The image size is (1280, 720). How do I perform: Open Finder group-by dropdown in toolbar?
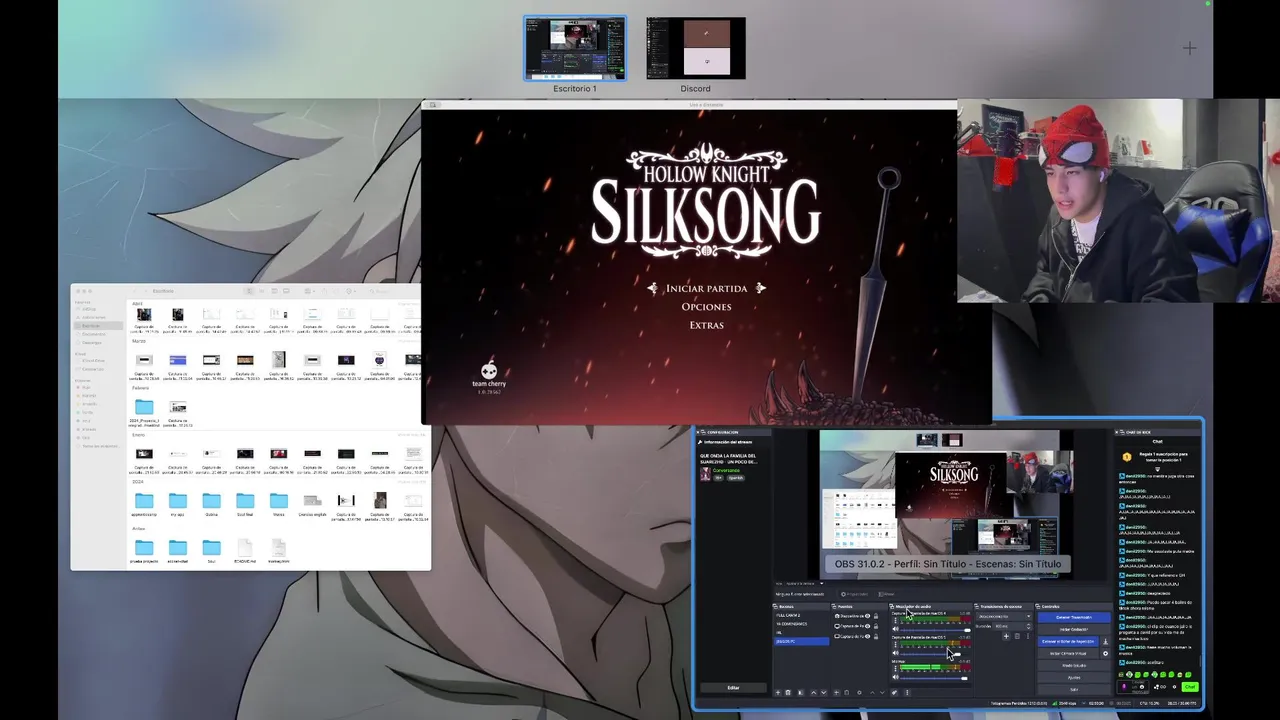click(x=309, y=291)
